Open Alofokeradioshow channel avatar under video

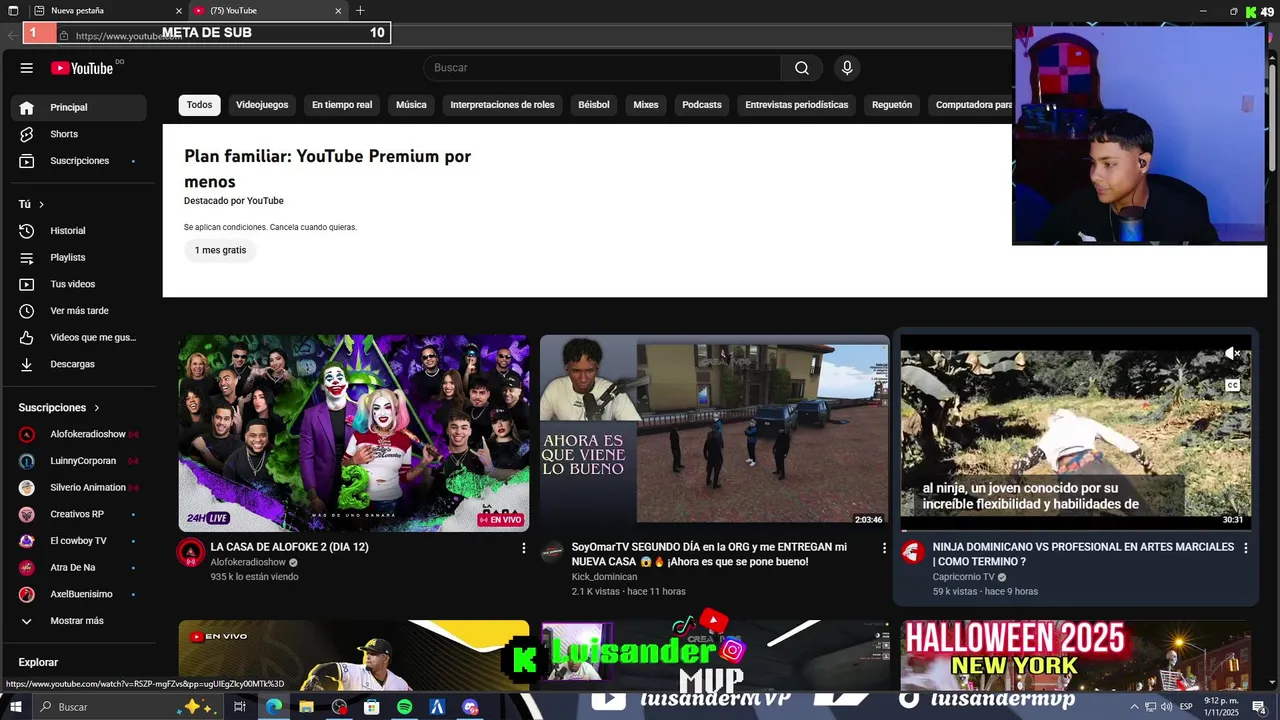pyautogui.click(x=191, y=552)
